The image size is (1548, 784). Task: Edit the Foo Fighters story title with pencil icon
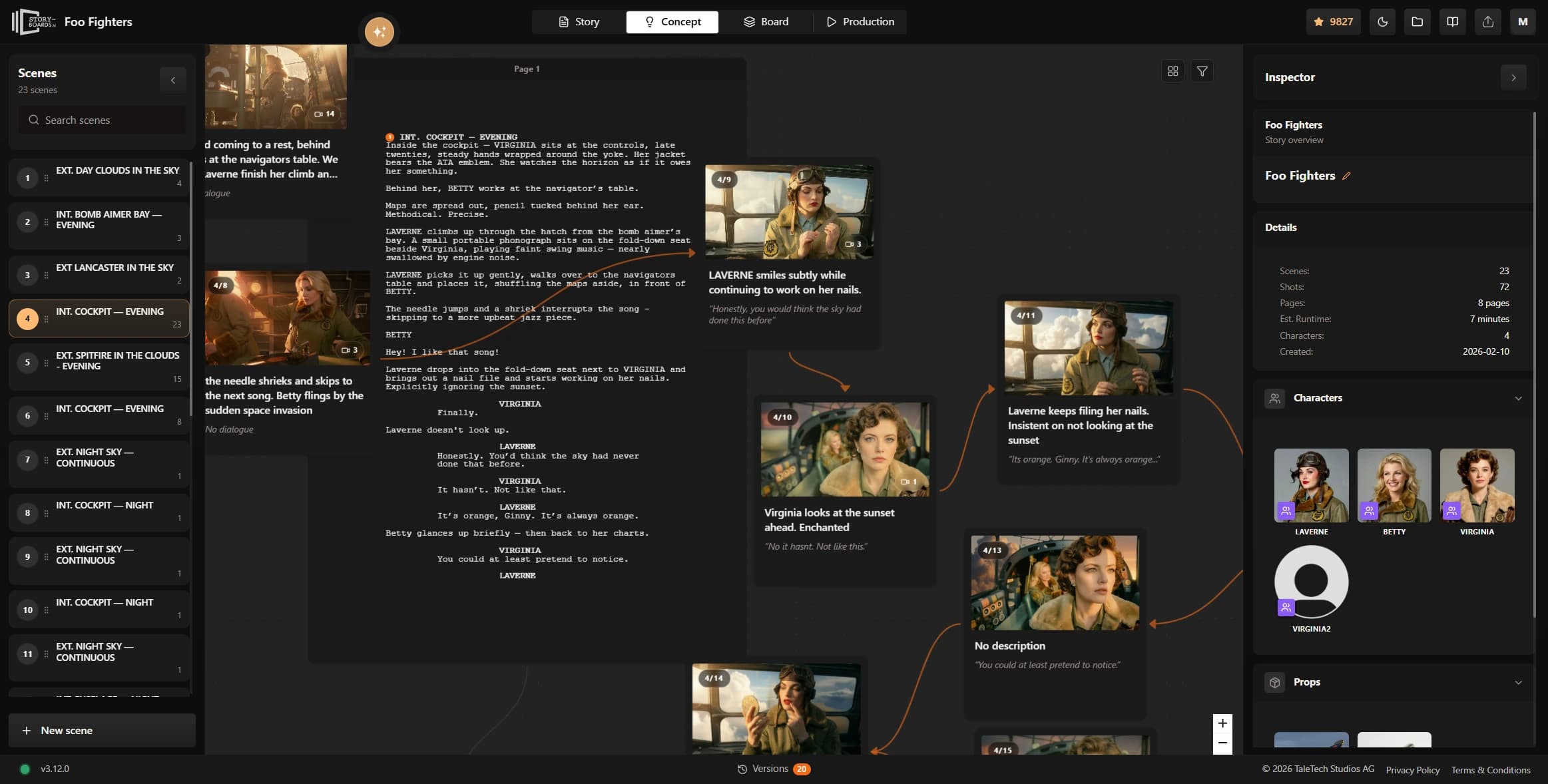tap(1348, 175)
